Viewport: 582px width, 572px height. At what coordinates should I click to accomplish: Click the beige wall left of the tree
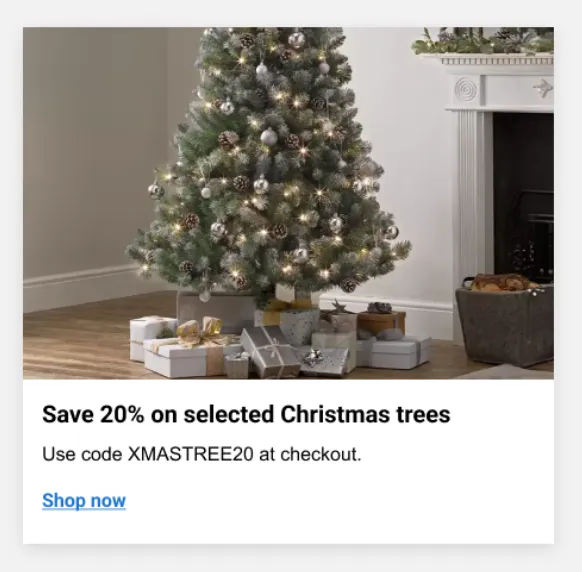point(93,148)
